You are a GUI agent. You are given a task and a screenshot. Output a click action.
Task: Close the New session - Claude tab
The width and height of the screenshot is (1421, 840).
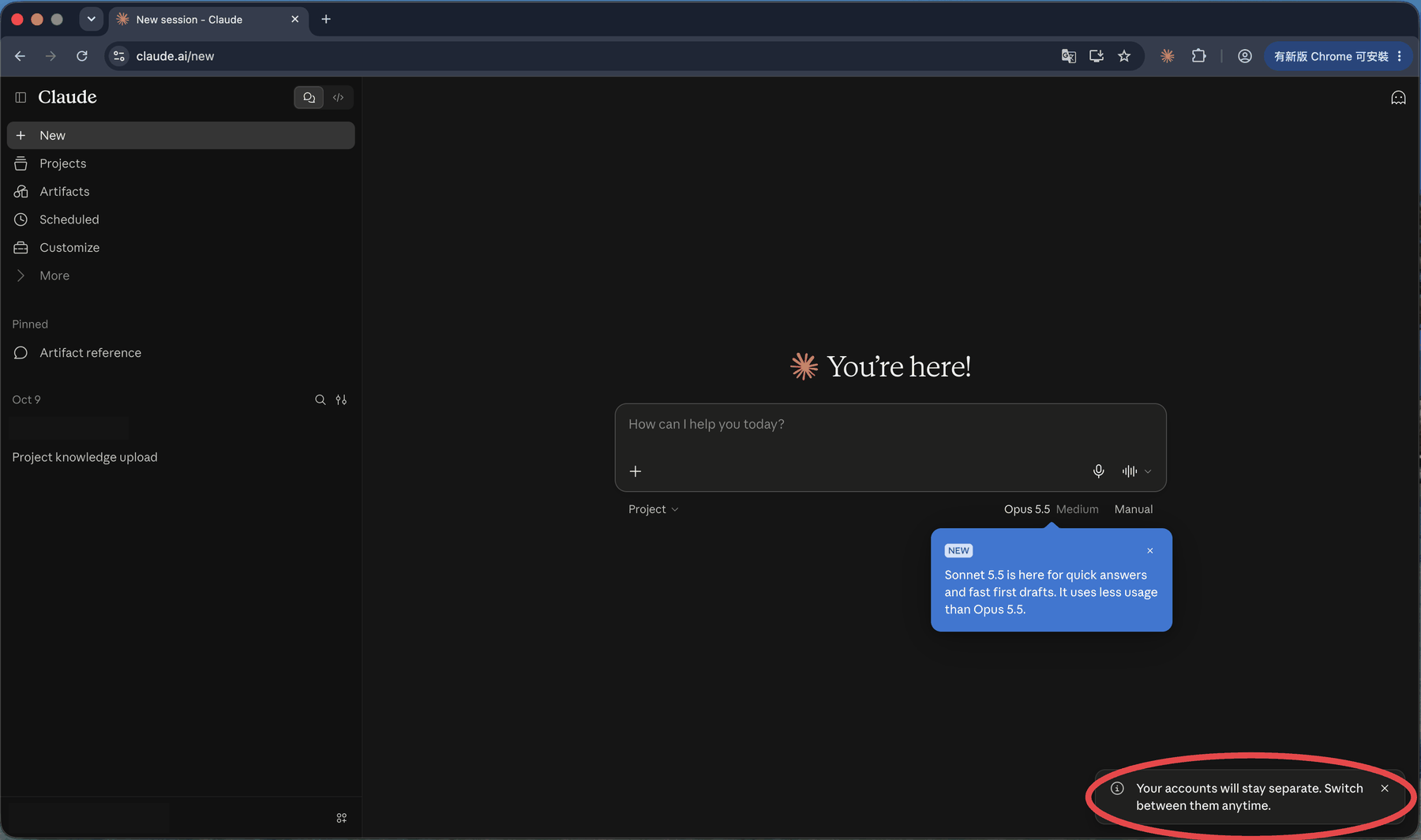coord(294,19)
